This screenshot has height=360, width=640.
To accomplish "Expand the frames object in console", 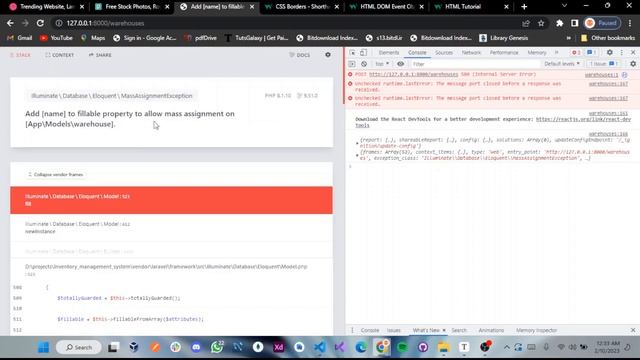I will point(357,155).
